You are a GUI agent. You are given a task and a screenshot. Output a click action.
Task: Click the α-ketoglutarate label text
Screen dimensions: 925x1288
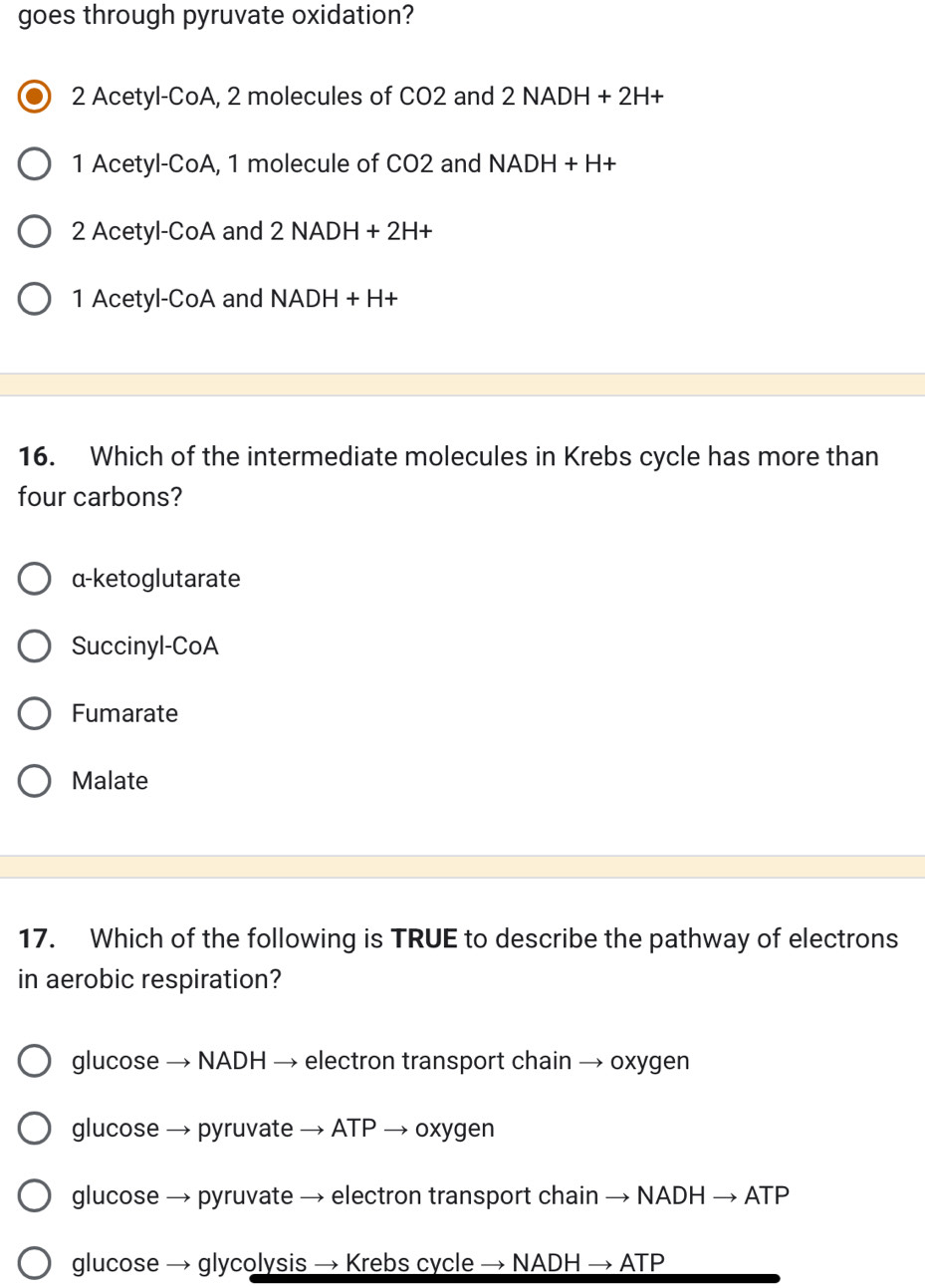point(155,578)
